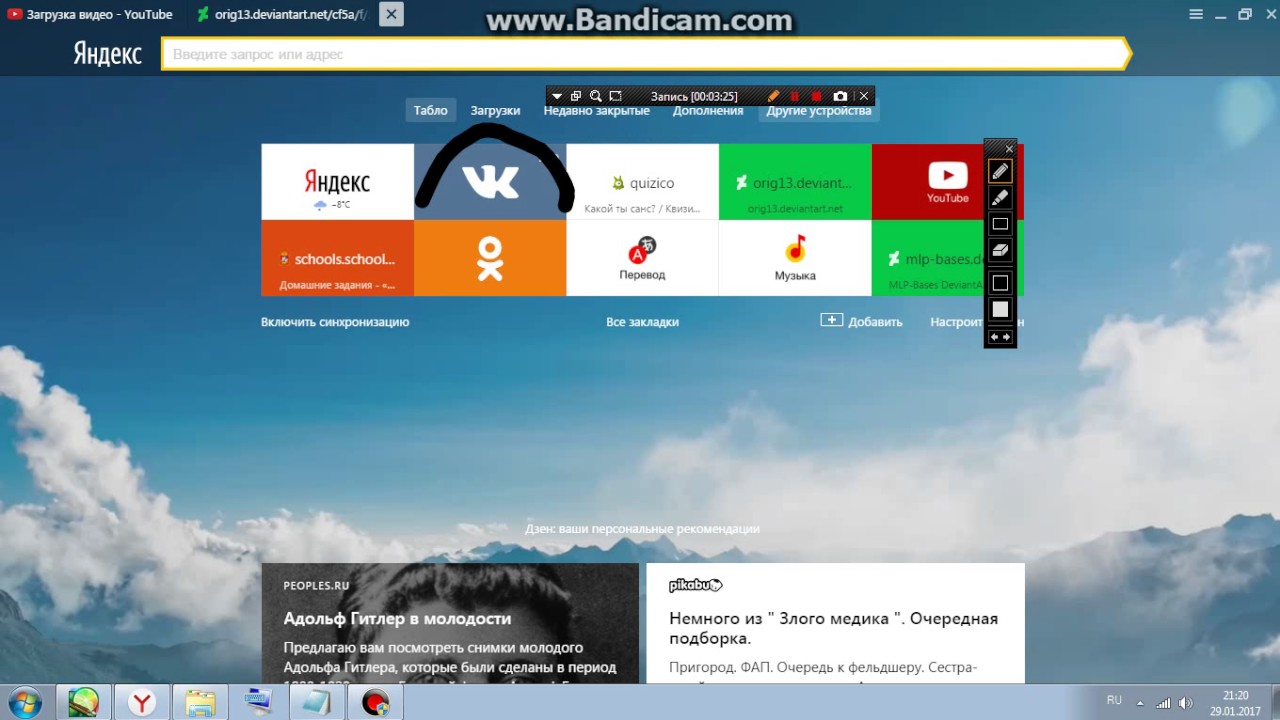Click the RU language indicator
This screenshot has height=720, width=1280.
point(1114,700)
